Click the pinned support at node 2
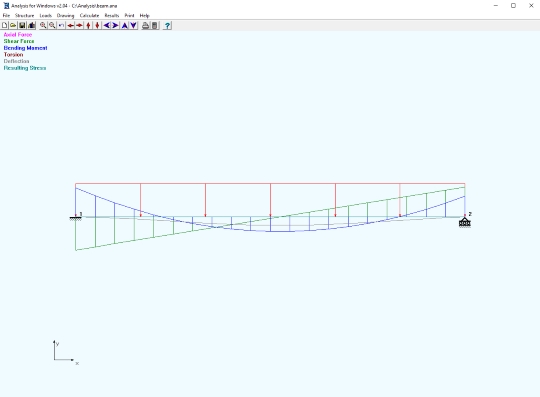 465,222
